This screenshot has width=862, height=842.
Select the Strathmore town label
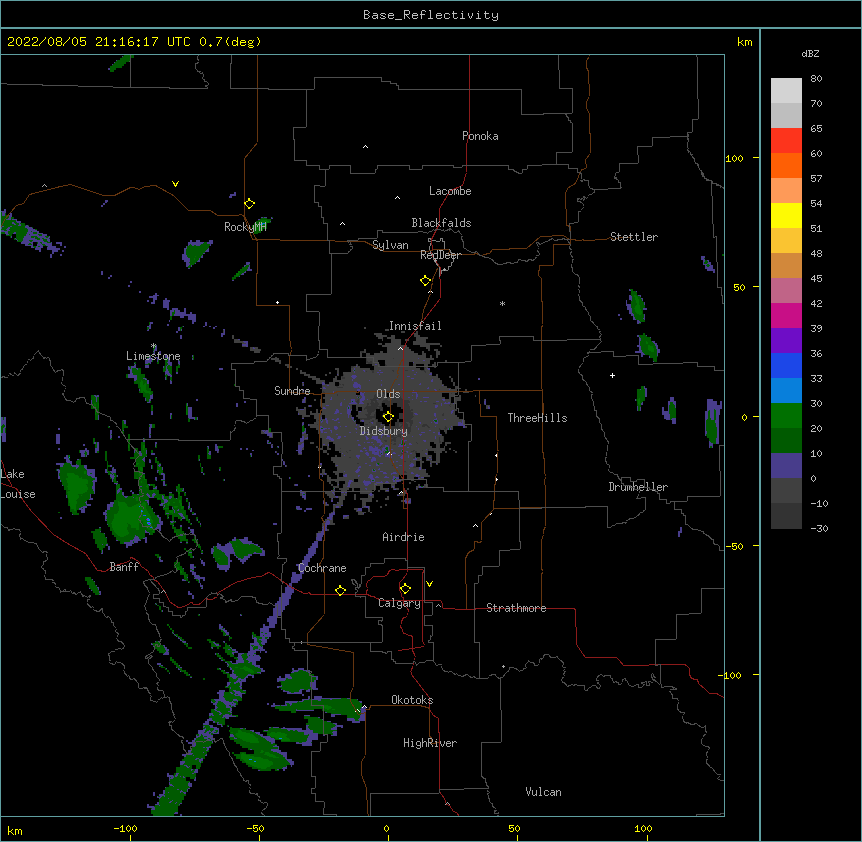516,608
